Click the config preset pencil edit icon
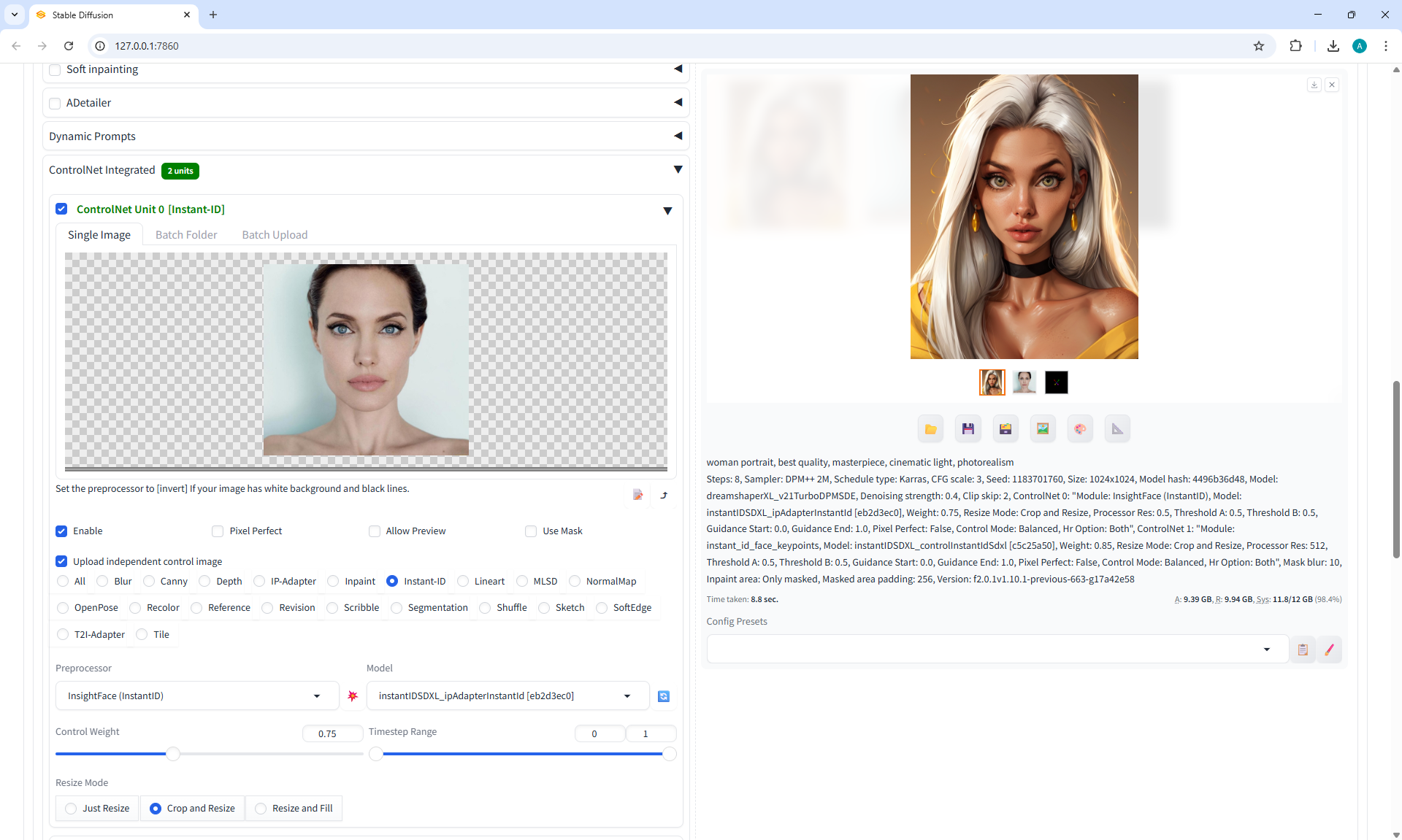Image resolution: width=1402 pixels, height=840 pixels. click(1329, 650)
